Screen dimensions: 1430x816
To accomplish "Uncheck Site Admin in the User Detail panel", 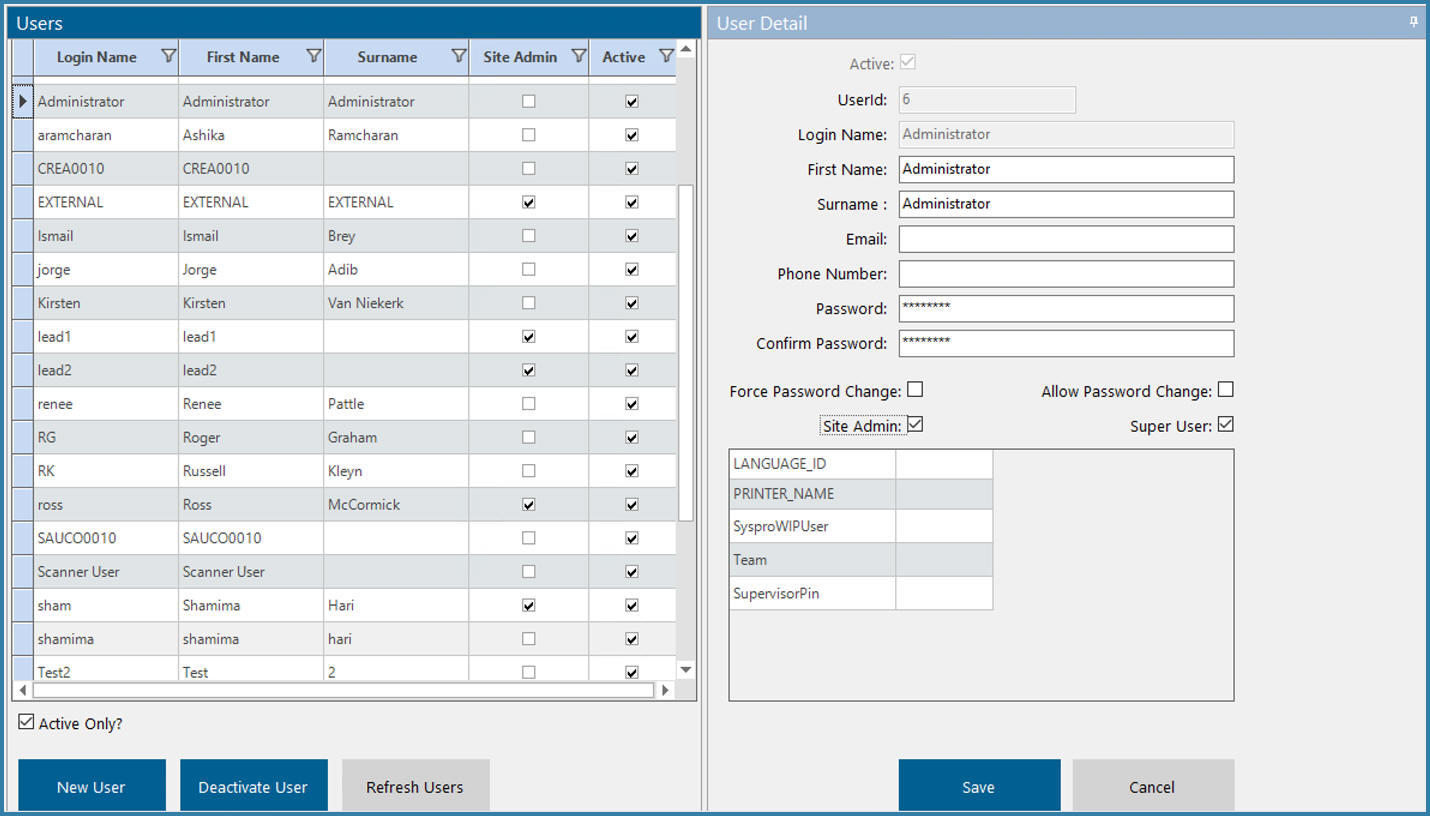I will 914,424.
